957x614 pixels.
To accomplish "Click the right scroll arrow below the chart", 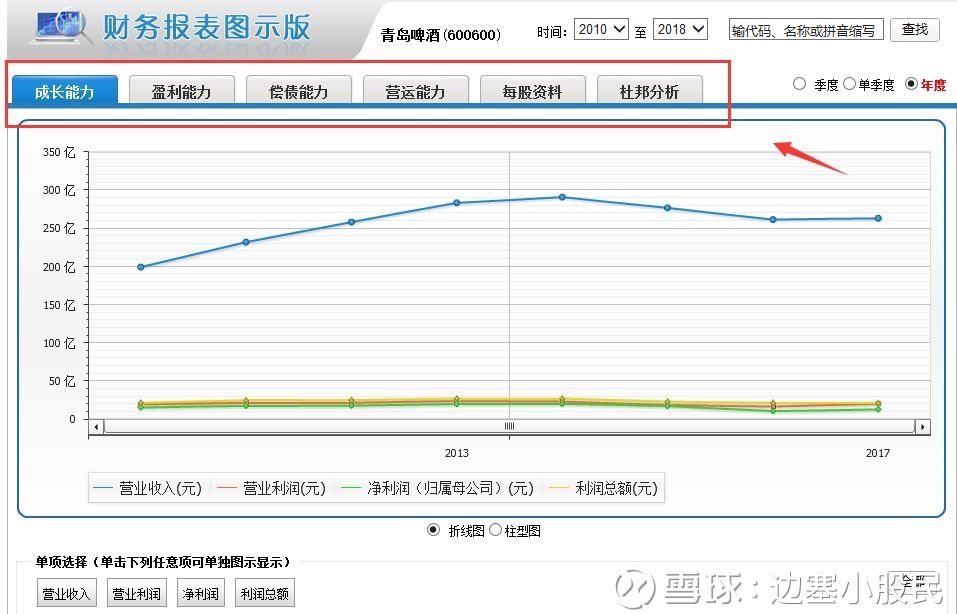I will 922,426.
